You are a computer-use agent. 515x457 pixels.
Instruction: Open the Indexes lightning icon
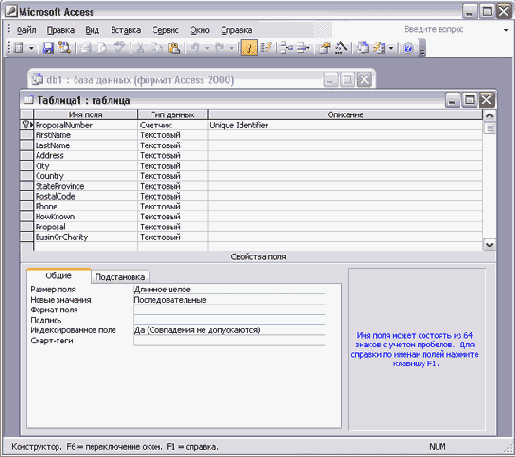click(266, 48)
